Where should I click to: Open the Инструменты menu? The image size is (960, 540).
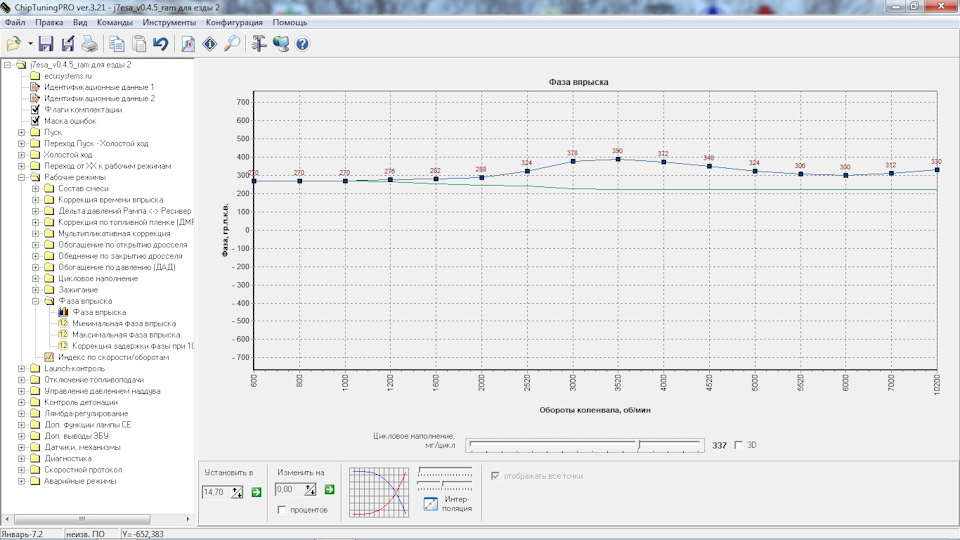point(169,22)
